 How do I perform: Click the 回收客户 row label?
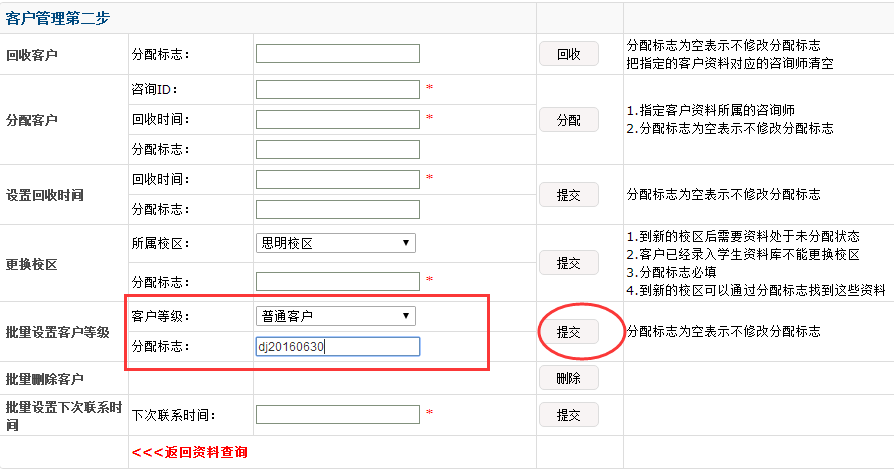tap(32, 55)
